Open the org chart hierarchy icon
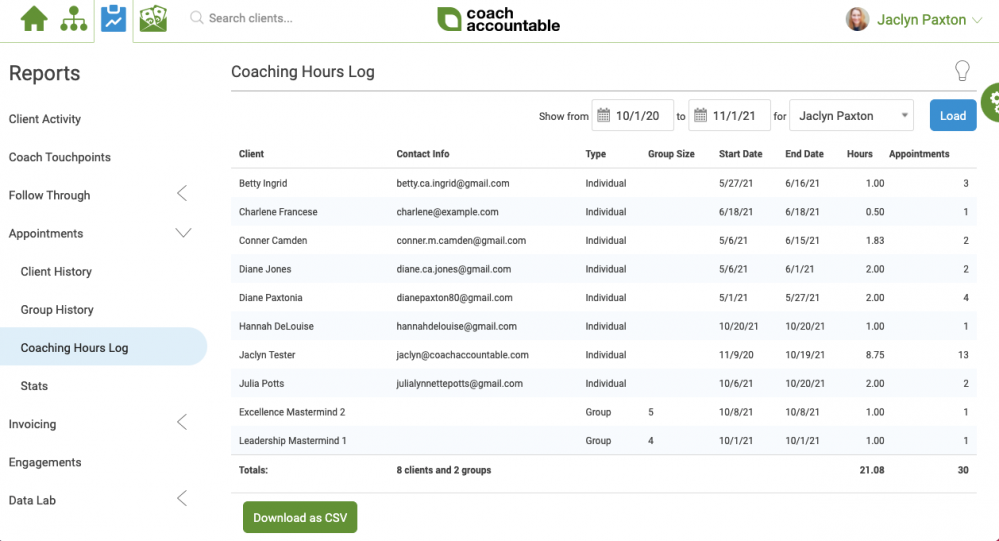The height and width of the screenshot is (541, 999). [74, 19]
